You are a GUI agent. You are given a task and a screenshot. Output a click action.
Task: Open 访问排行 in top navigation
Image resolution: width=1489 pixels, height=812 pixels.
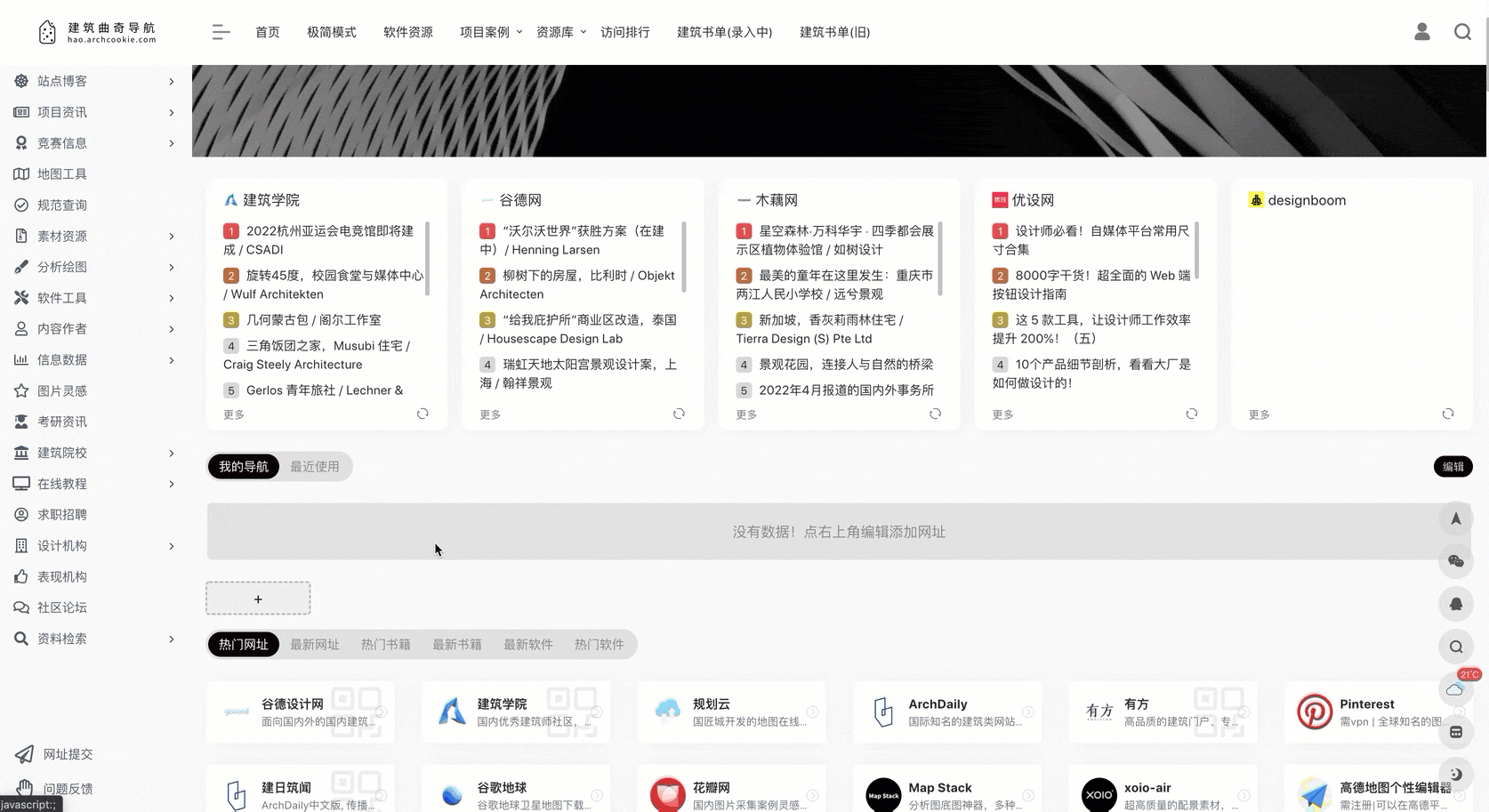625,32
